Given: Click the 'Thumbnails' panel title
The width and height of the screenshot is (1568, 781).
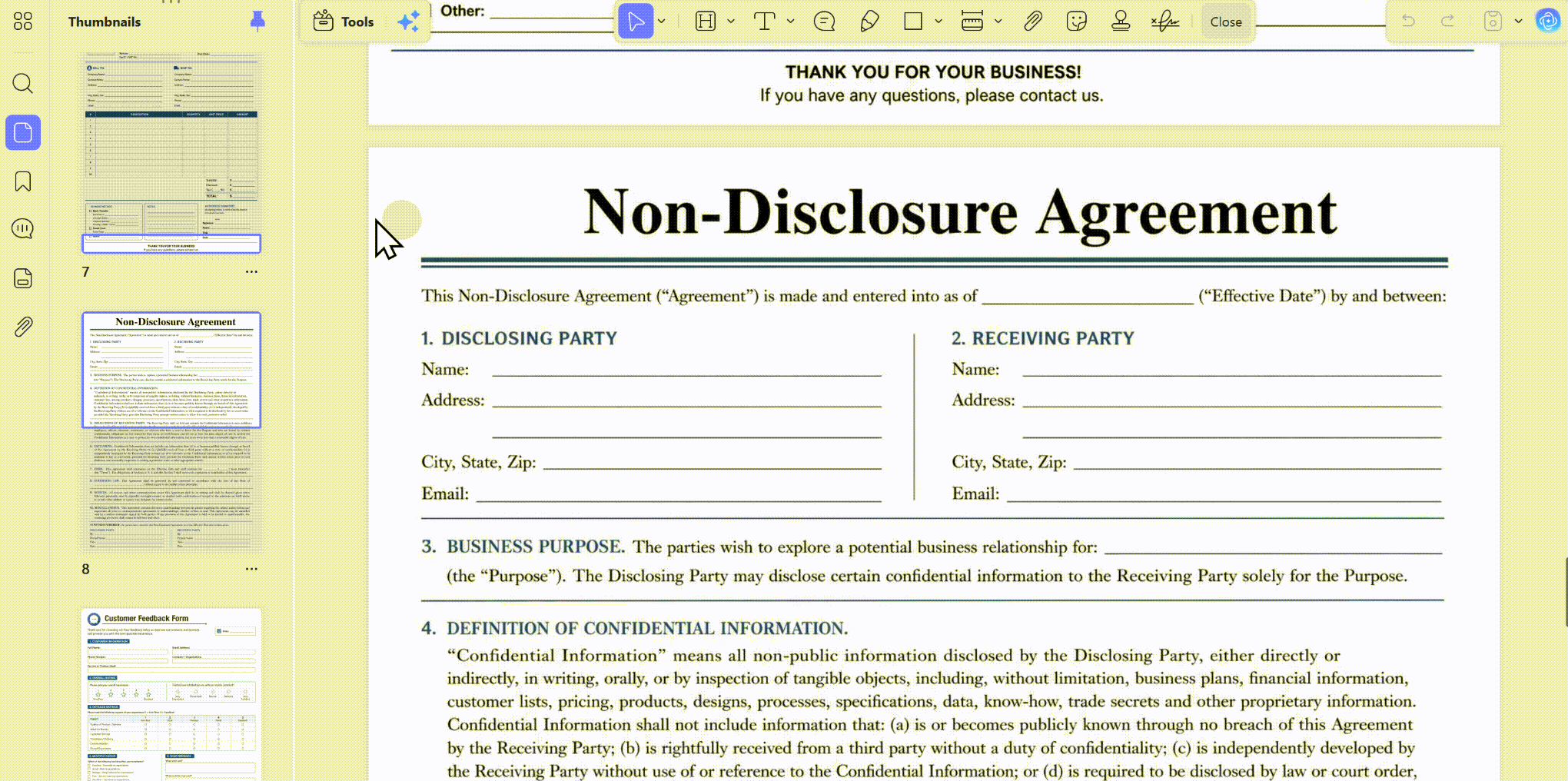Looking at the screenshot, I should tap(105, 22).
